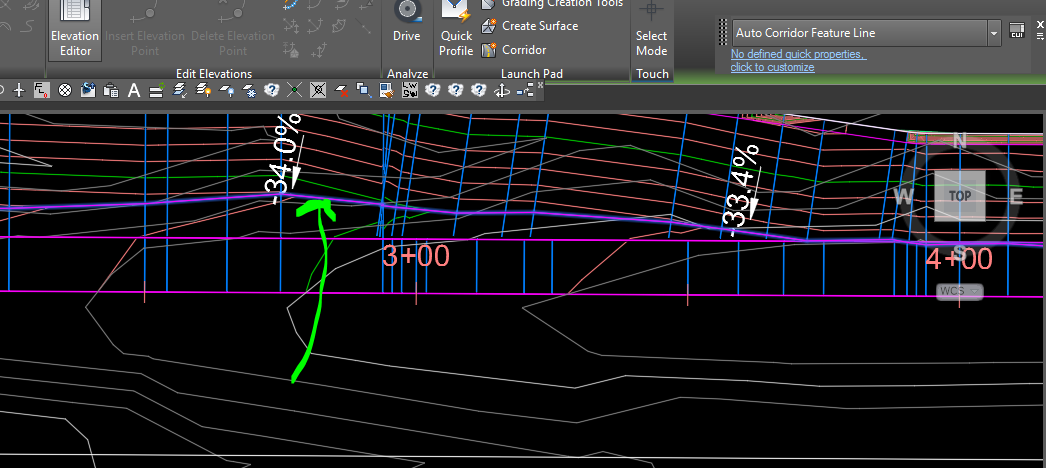Screen dimensions: 1046x468
Task: Click the plus crosshair toolbar icon
Action: pyautogui.click(x=19, y=90)
